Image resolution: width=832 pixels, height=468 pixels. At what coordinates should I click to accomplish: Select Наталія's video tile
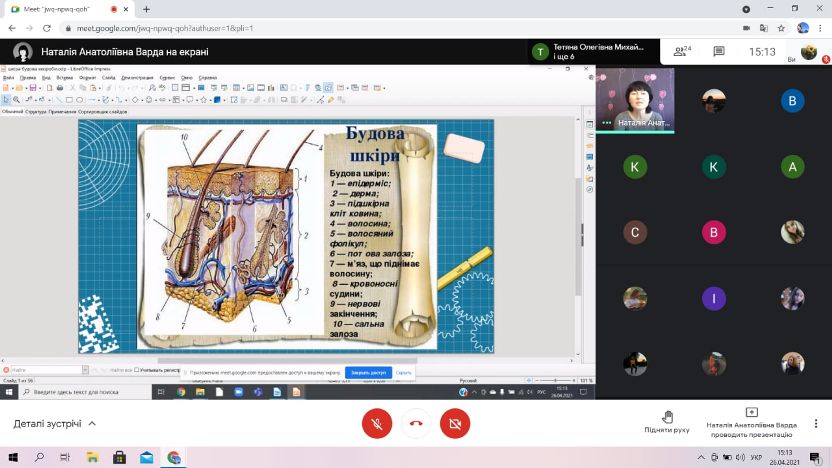click(x=635, y=100)
